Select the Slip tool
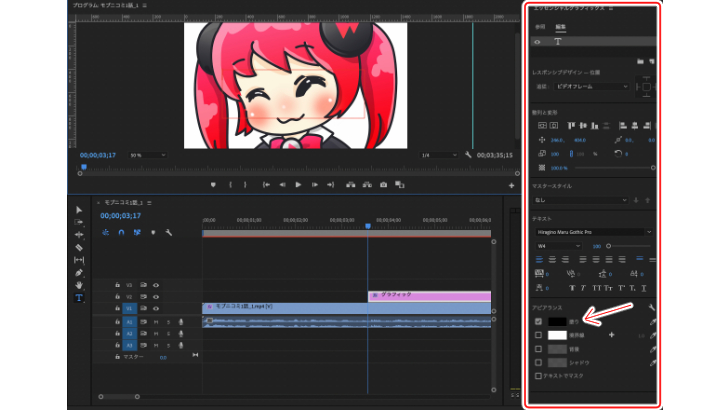The width and height of the screenshot is (728, 410). coord(79,260)
